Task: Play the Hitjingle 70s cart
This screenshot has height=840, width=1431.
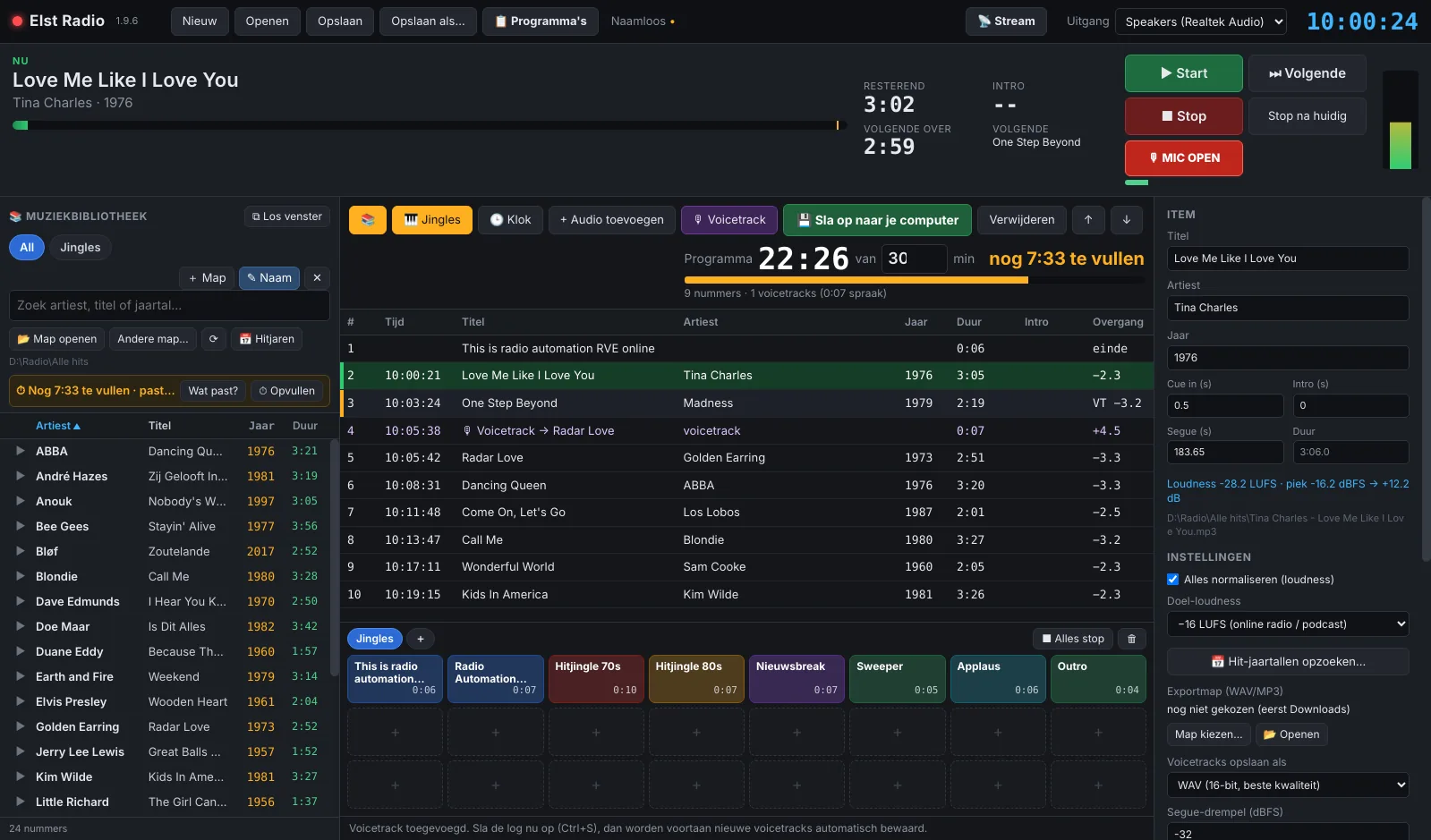Action: [596, 679]
